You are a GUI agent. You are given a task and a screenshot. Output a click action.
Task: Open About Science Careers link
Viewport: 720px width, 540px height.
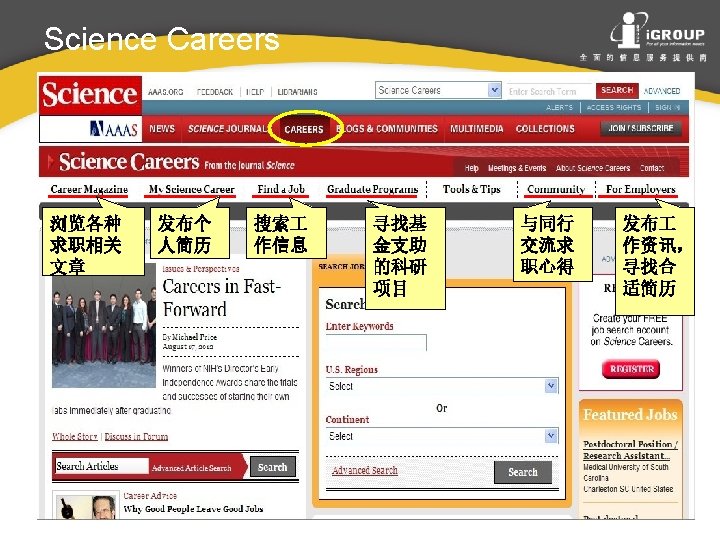coord(593,168)
